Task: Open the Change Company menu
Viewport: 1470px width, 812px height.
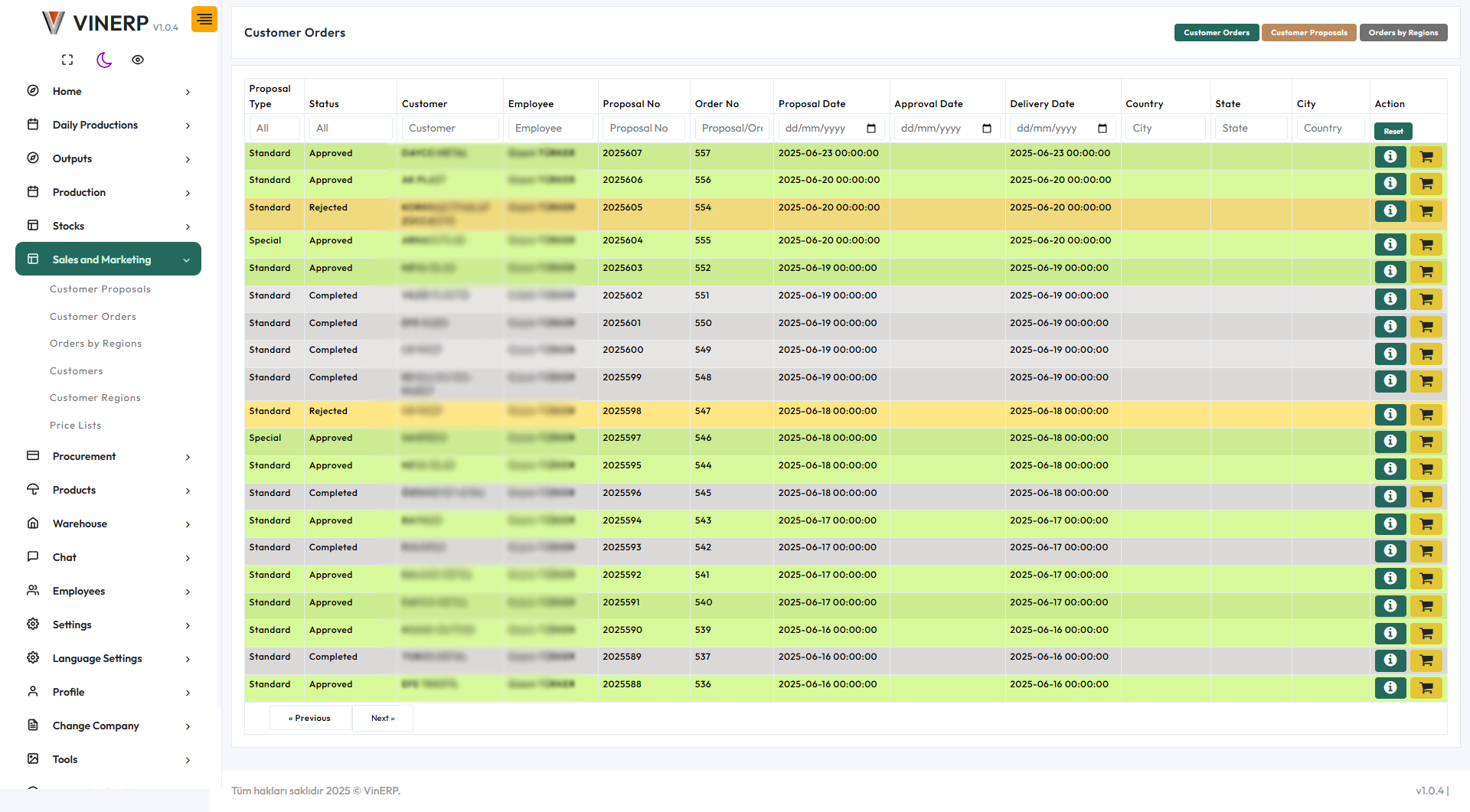Action: pos(108,726)
